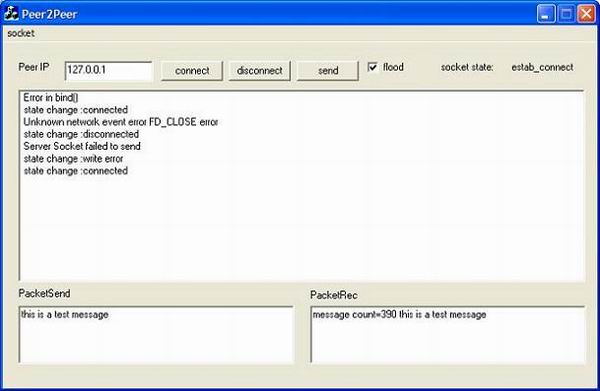
Task: Open the socket menu
Action: [21, 33]
